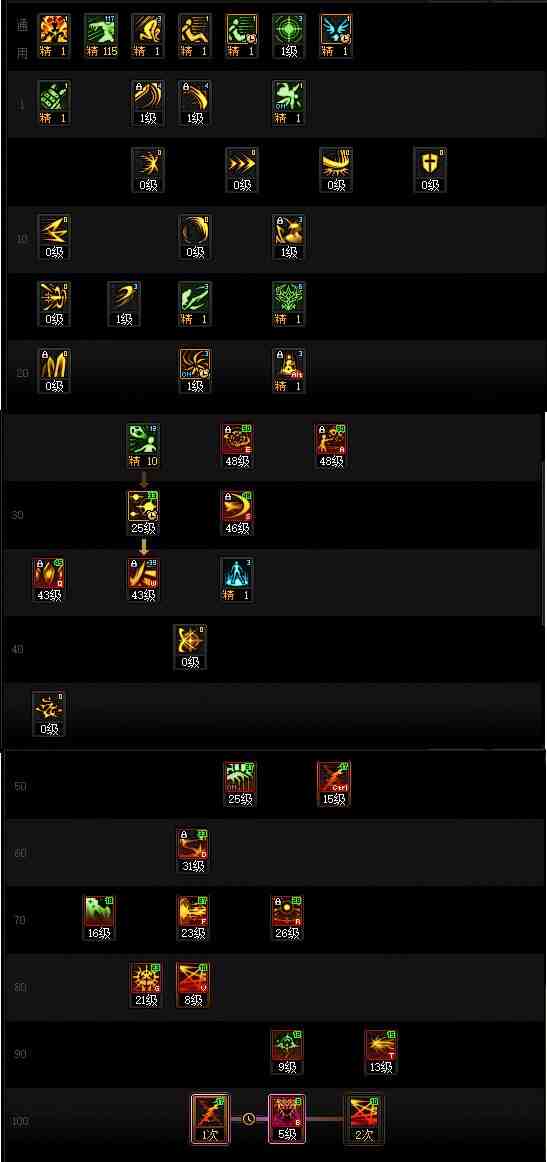Select the 5级 awakening skill bound to B
The height and width of the screenshot is (1162, 547).
click(287, 1119)
